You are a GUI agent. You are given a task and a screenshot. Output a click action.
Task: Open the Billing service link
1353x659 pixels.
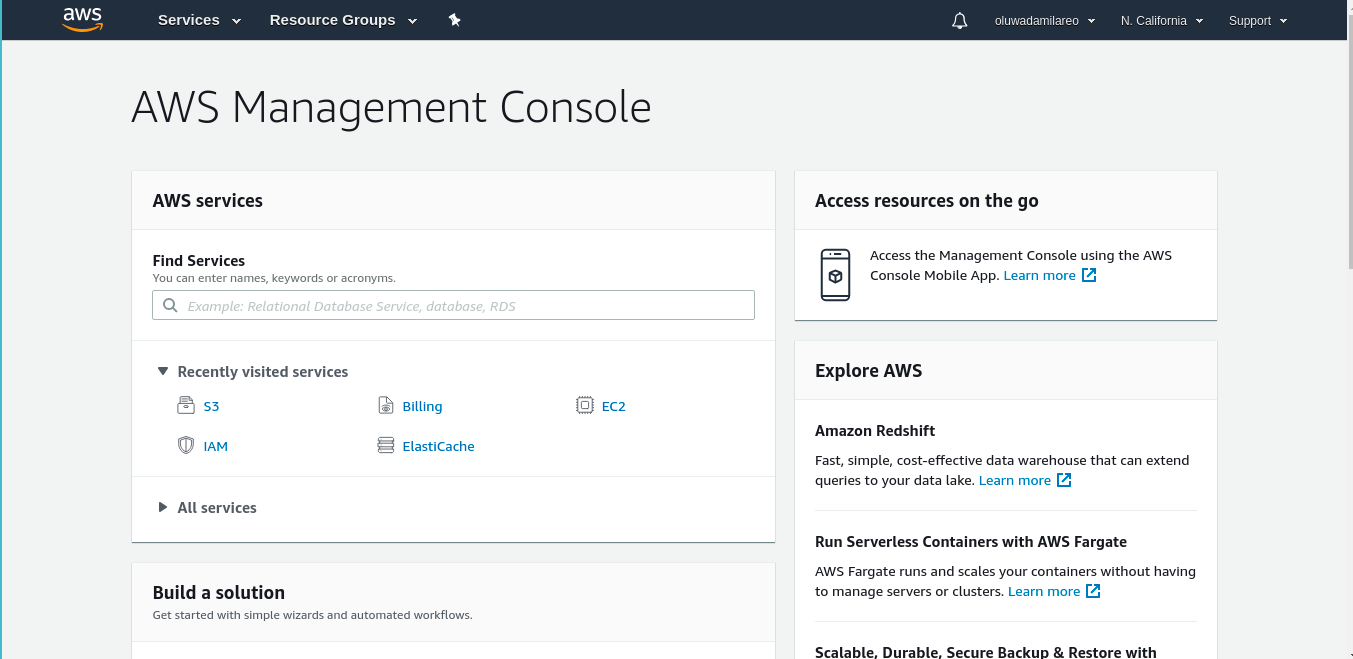pos(422,406)
